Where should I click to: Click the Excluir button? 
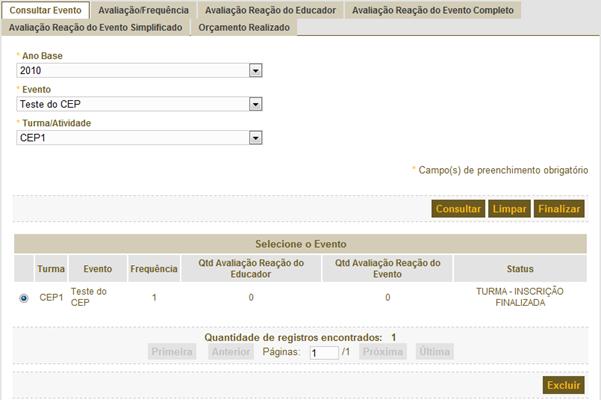563,385
